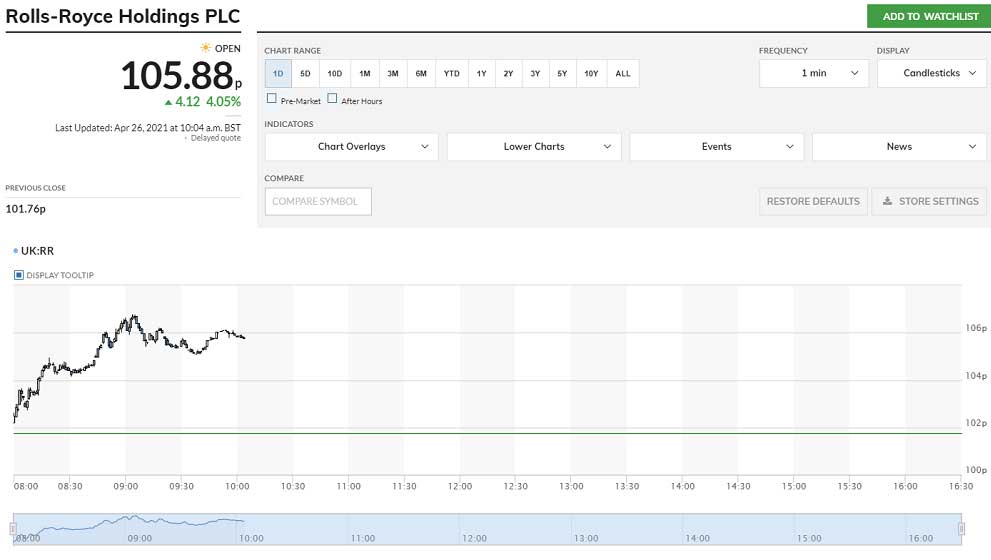Click the 101.76p previous close value

pos(26,209)
